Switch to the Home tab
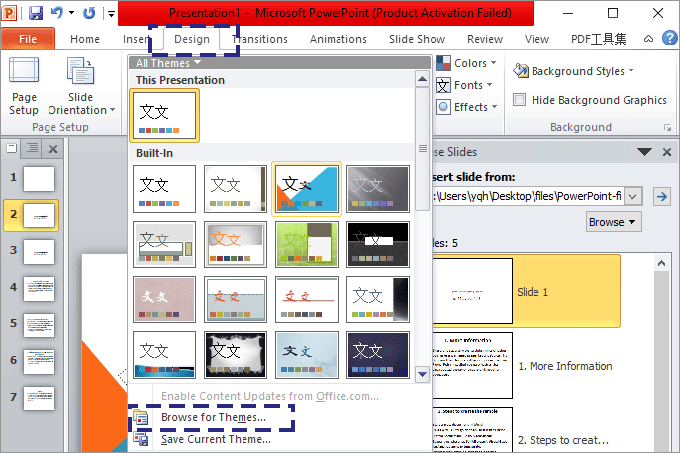This screenshot has height=453, width=680. (85, 39)
